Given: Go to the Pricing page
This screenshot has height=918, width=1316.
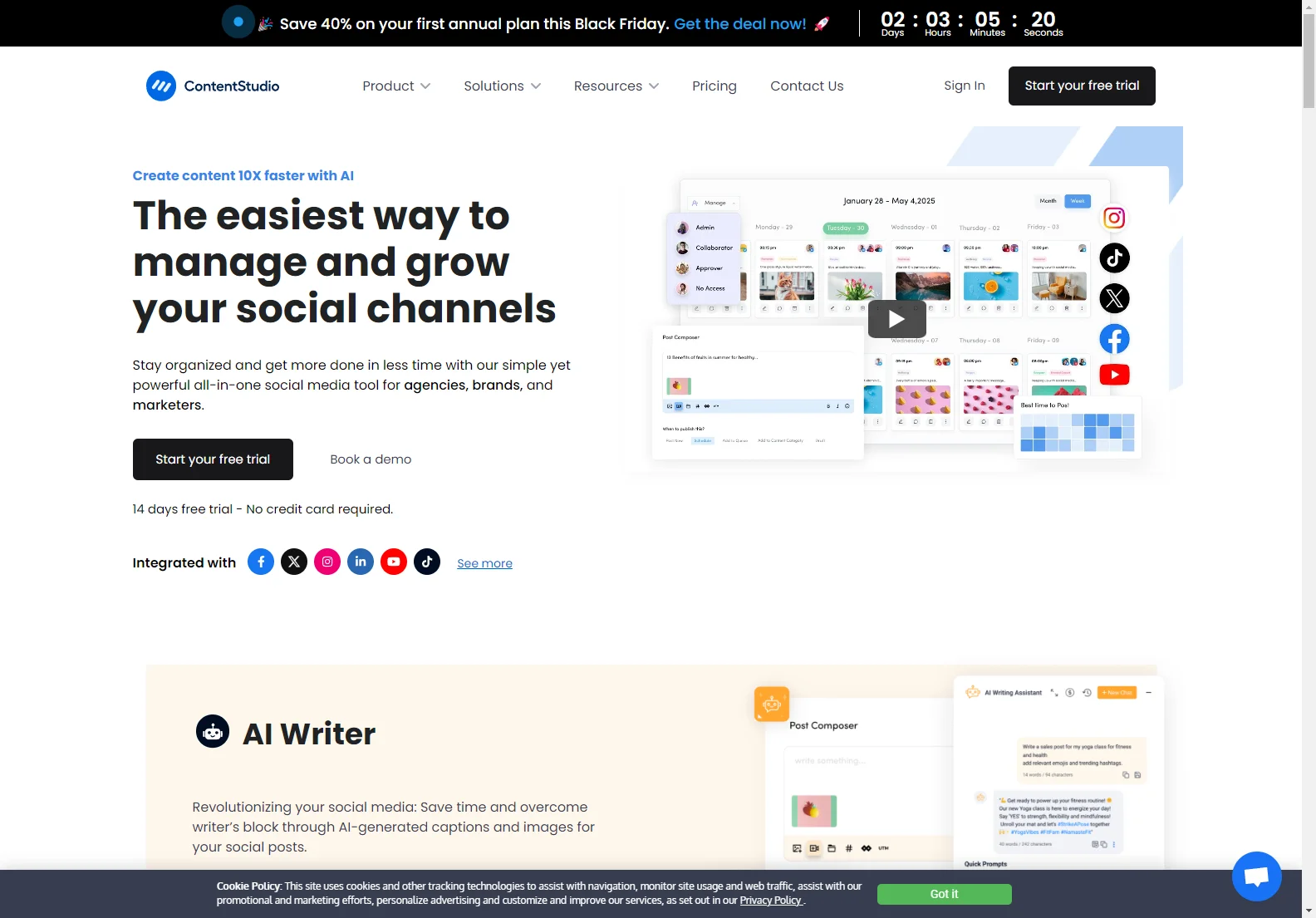Looking at the screenshot, I should click(714, 86).
